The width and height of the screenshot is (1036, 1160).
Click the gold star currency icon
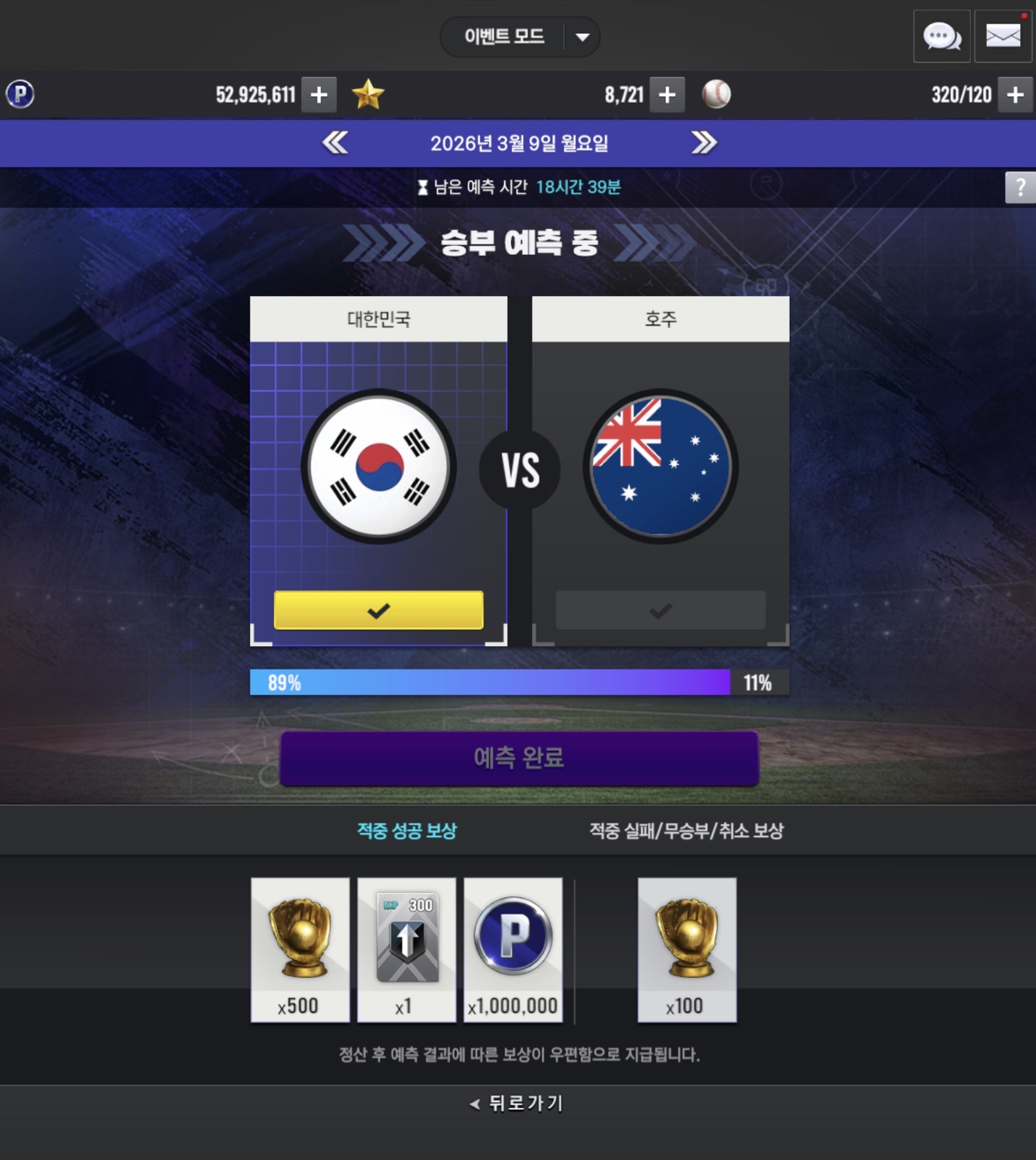(x=368, y=94)
